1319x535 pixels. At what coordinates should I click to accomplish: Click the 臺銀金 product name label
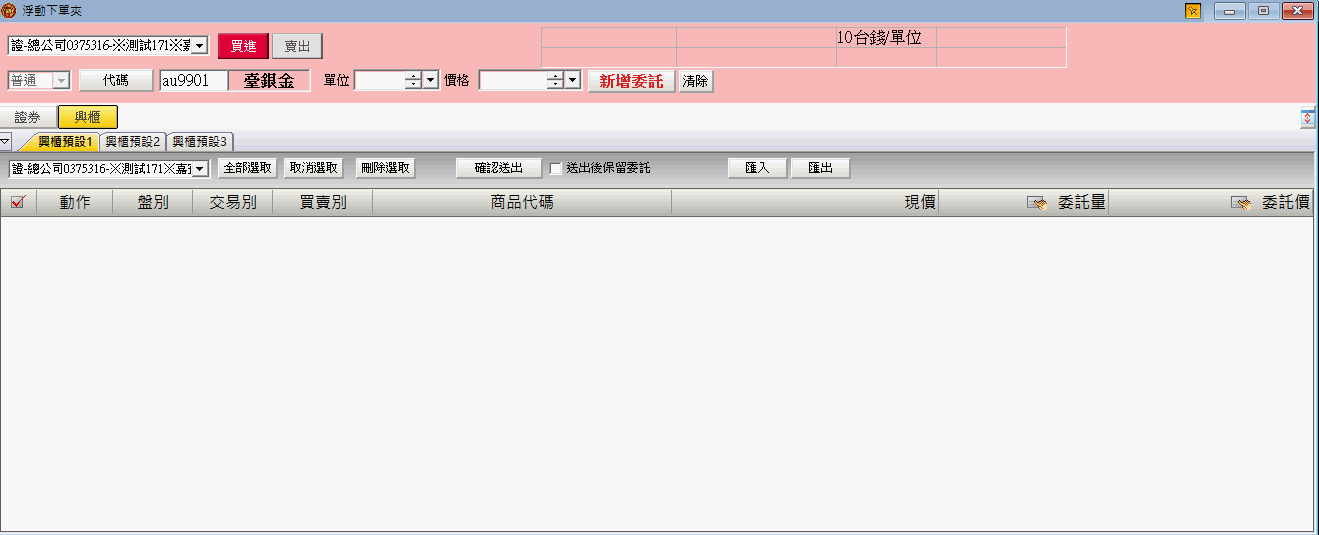point(269,81)
